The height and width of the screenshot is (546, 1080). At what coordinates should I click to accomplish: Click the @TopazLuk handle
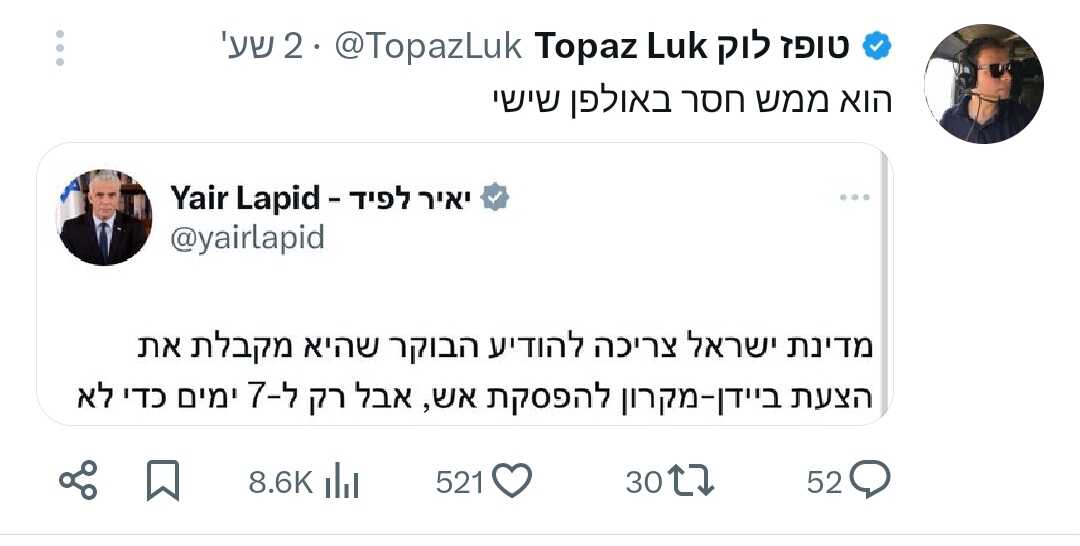point(428,46)
